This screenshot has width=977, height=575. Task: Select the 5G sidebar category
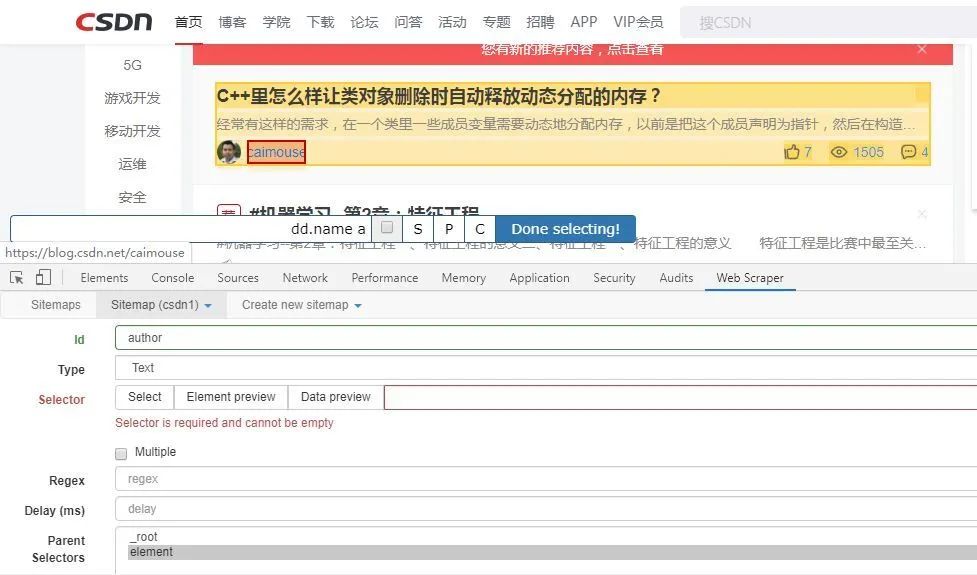[132, 65]
